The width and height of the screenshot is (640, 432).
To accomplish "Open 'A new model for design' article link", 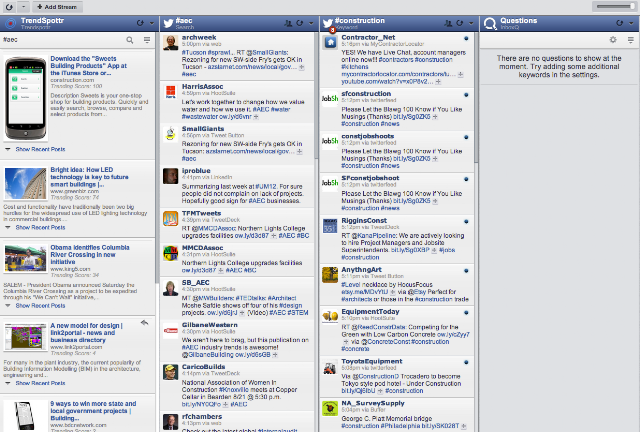I will (86, 333).
